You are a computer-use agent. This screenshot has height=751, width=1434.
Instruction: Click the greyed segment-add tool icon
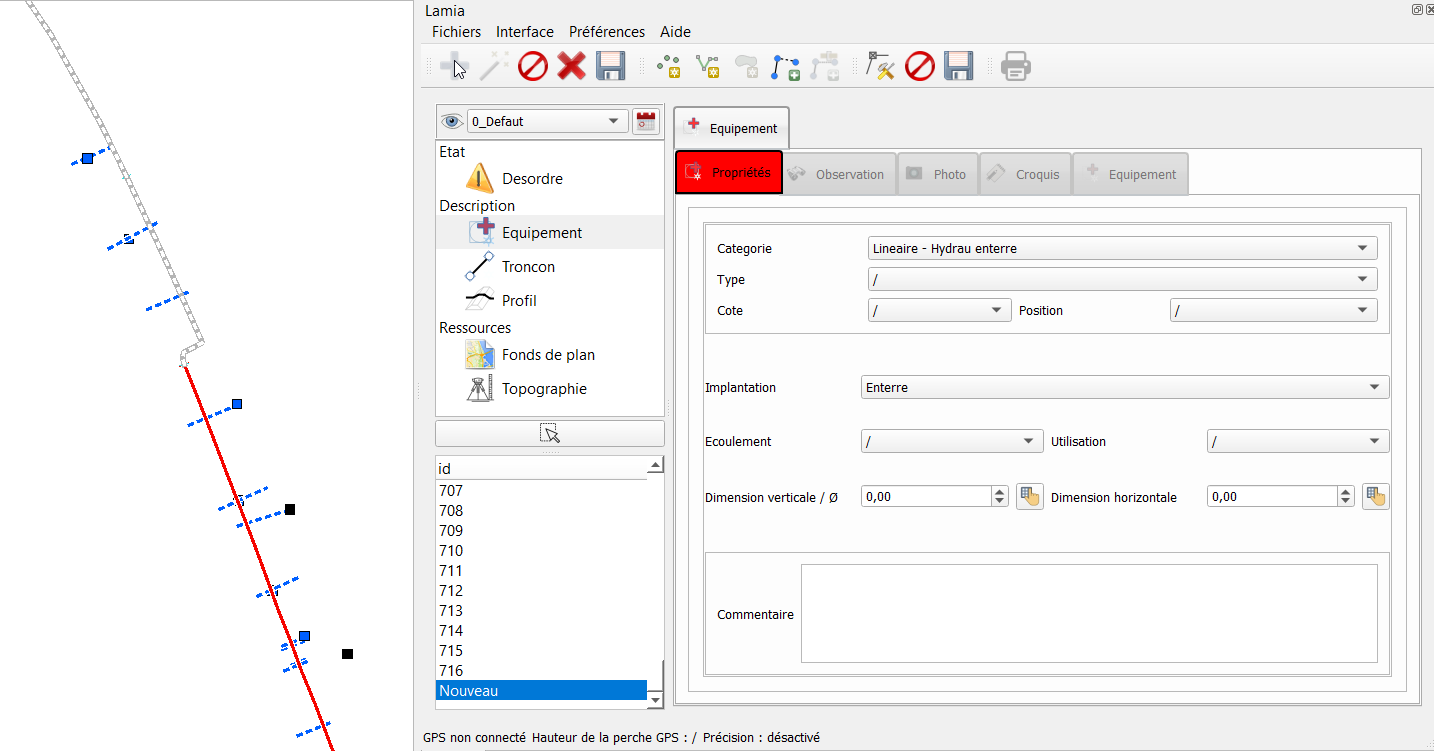click(x=825, y=67)
